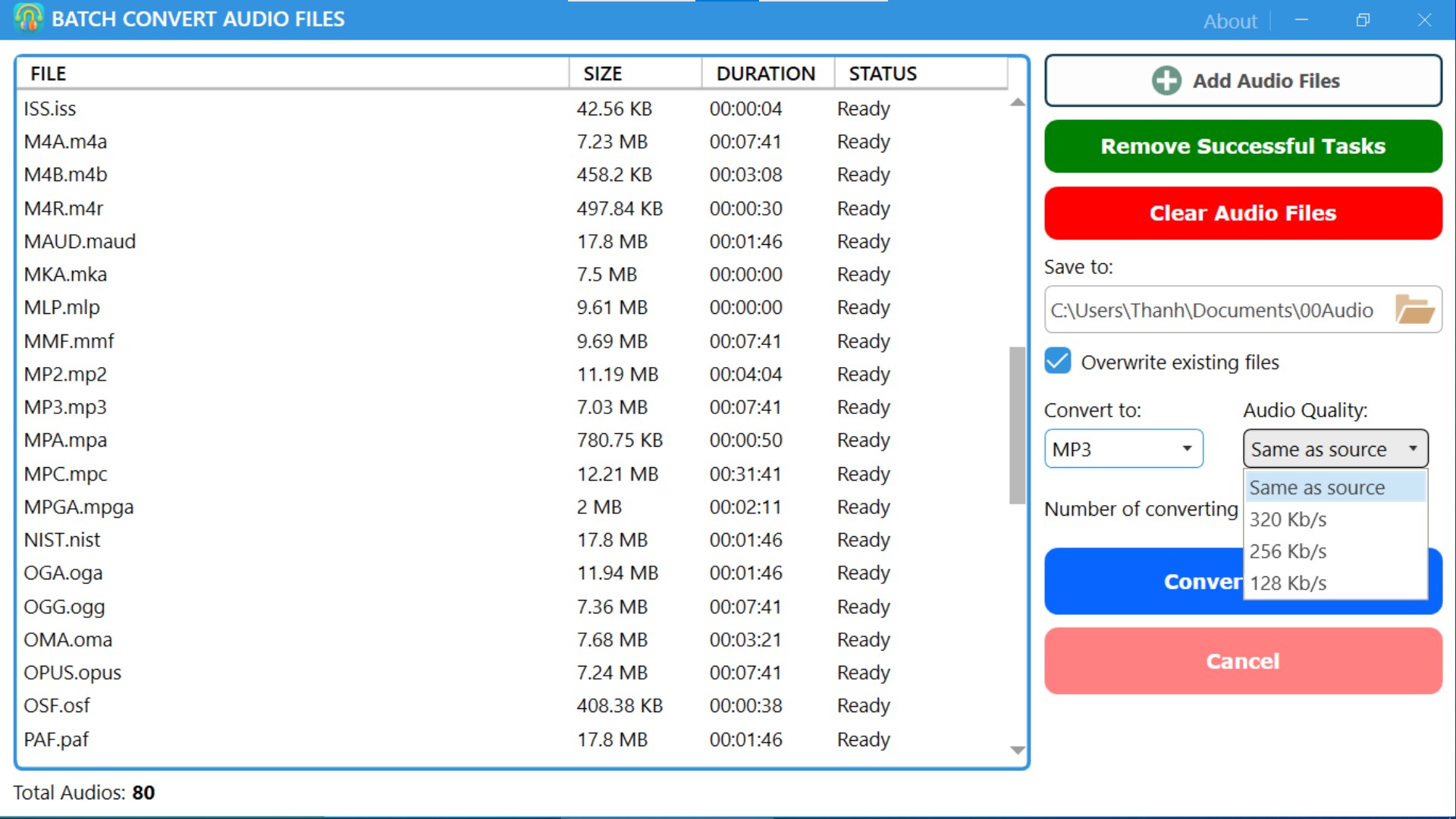Click Remove Successful Tasks button
Image resolution: width=1456 pixels, height=819 pixels.
coord(1243,146)
